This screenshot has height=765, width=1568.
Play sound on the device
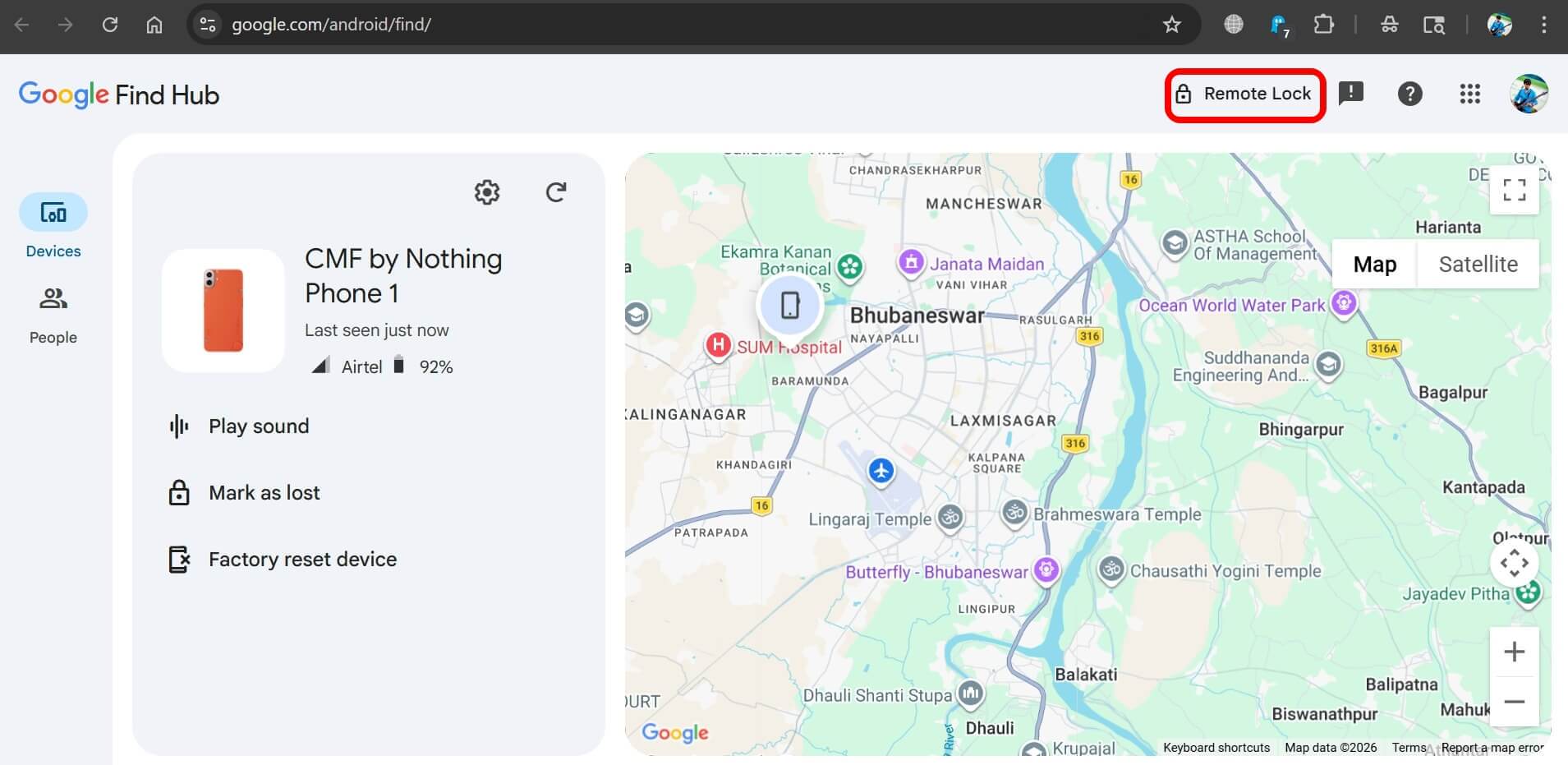coord(239,426)
